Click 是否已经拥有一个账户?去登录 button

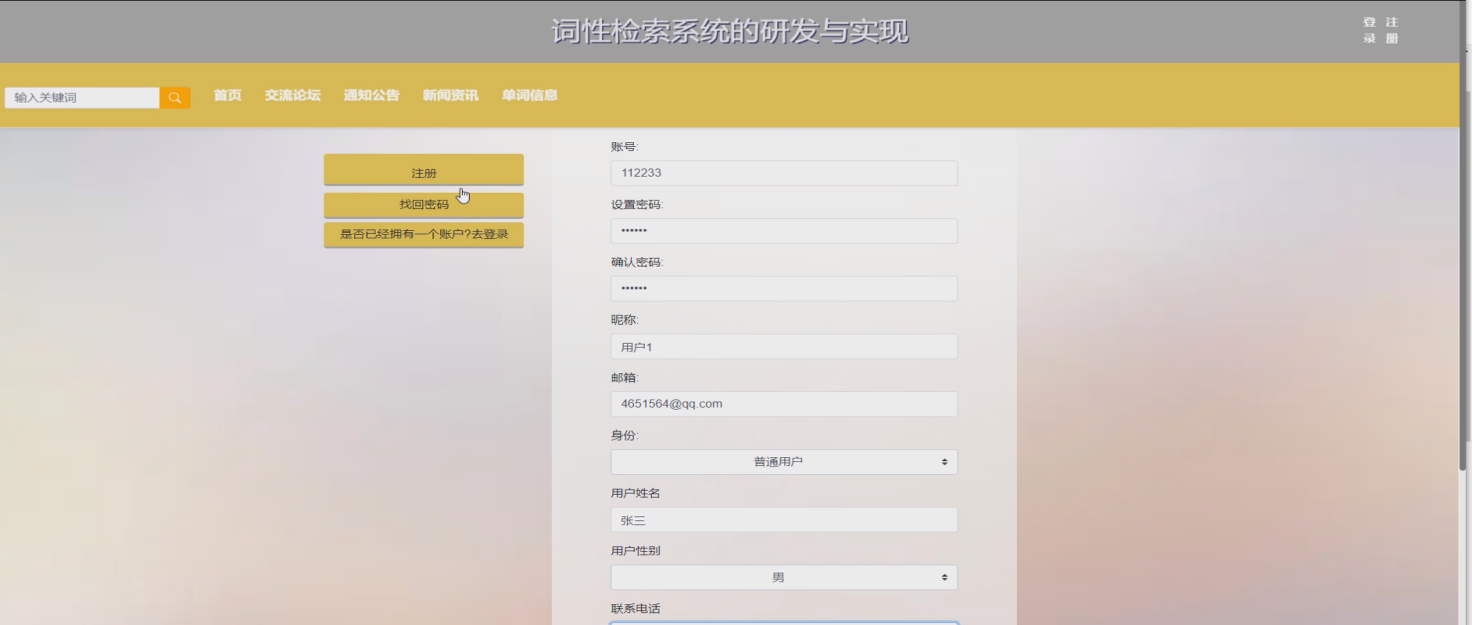pos(424,235)
